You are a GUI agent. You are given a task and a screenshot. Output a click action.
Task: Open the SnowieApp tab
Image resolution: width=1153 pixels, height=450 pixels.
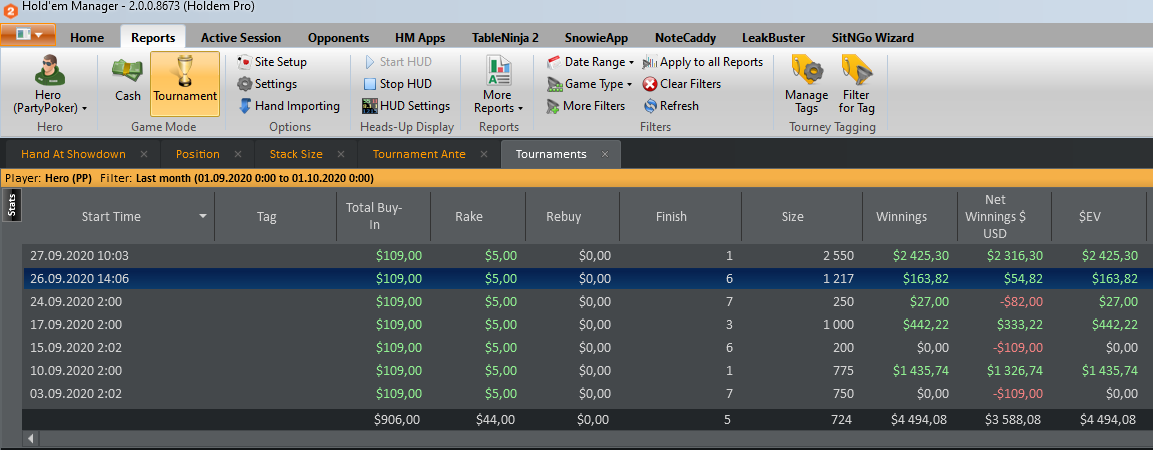tap(594, 38)
